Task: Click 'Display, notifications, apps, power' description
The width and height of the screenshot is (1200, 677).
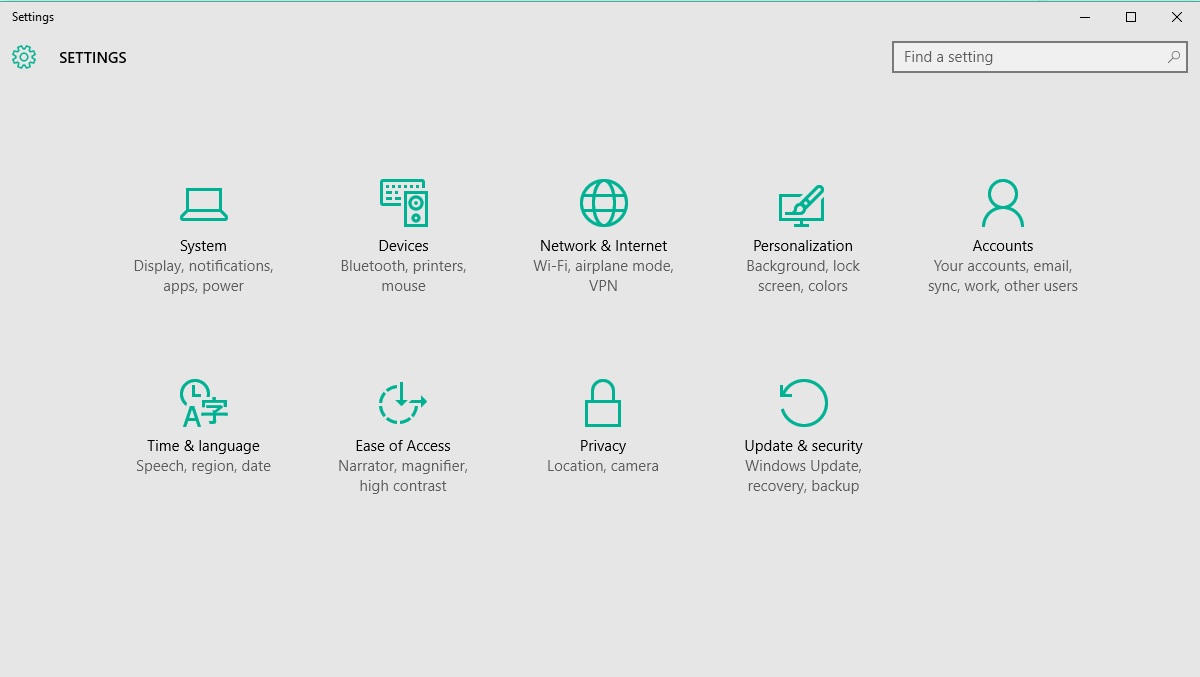Action: point(203,276)
